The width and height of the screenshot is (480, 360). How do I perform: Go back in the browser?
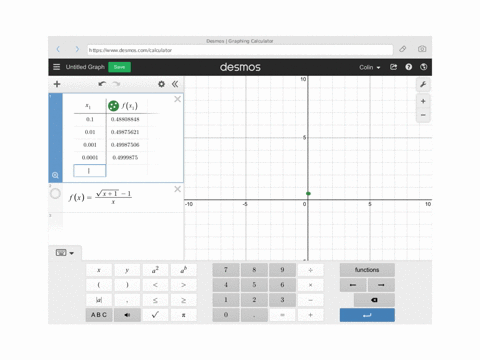click(x=58, y=49)
